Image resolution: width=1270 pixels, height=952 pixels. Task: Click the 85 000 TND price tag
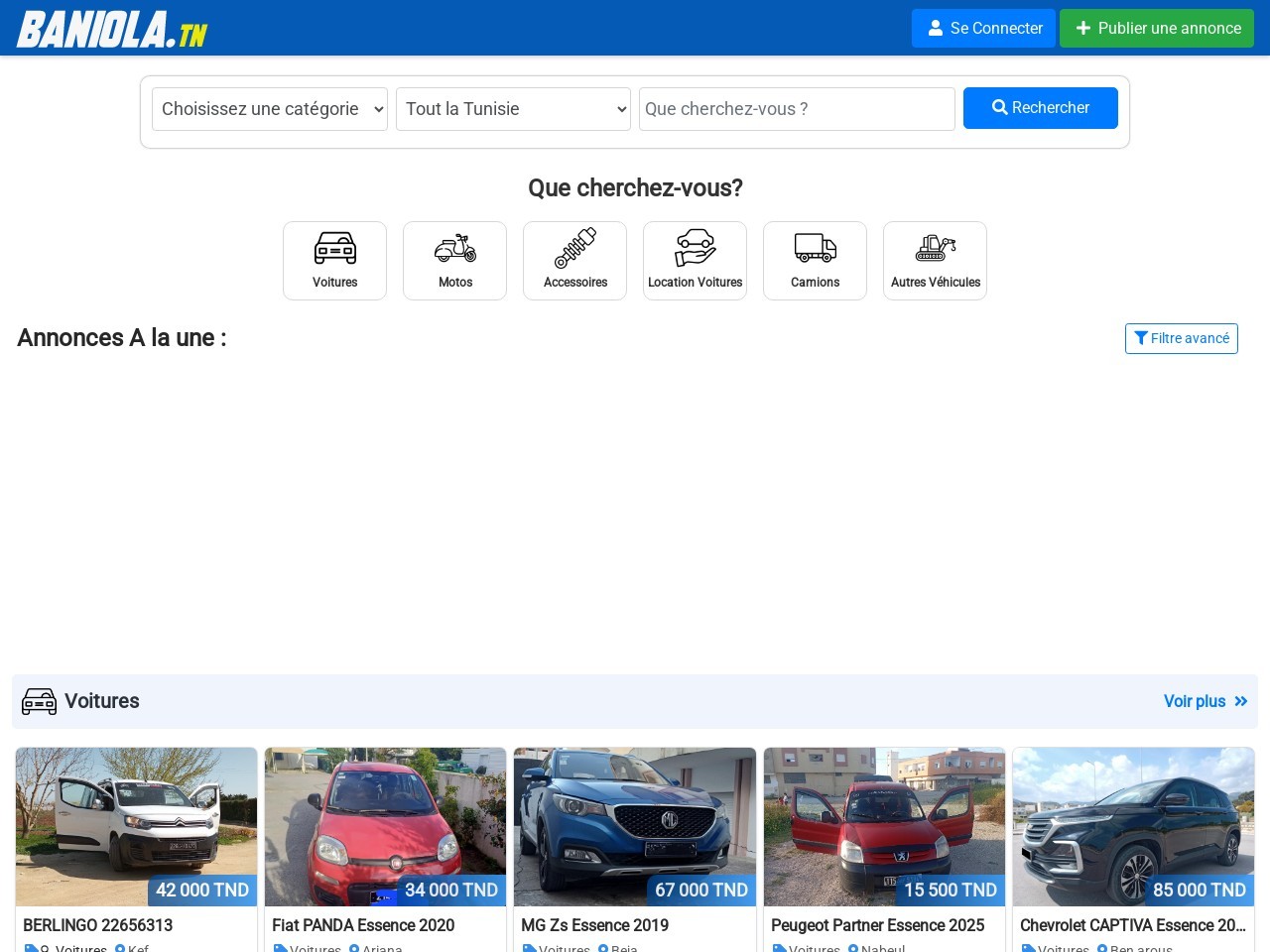click(1200, 891)
